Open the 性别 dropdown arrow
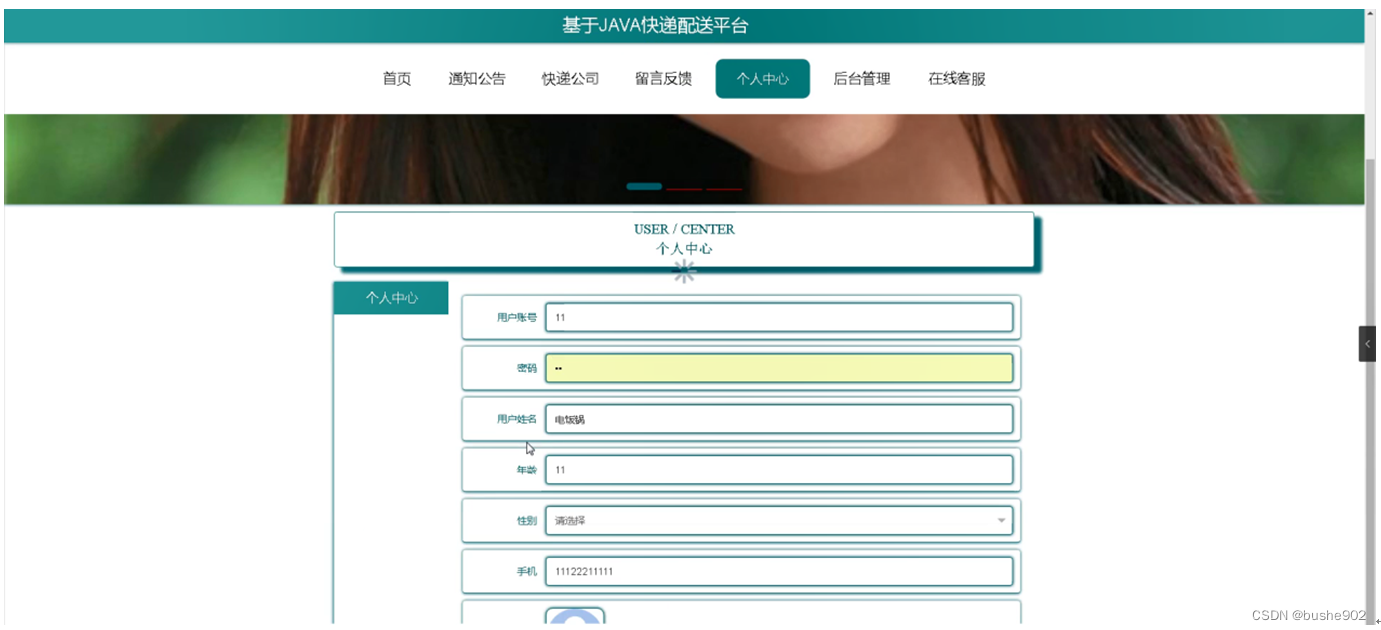The width and height of the screenshot is (1381, 630). (x=1001, y=520)
